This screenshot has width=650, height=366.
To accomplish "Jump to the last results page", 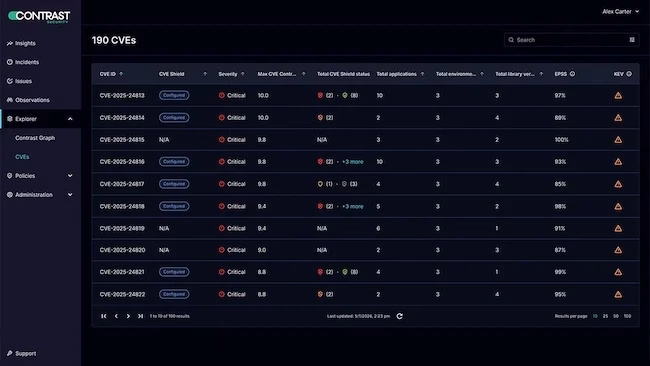I will 141,316.
